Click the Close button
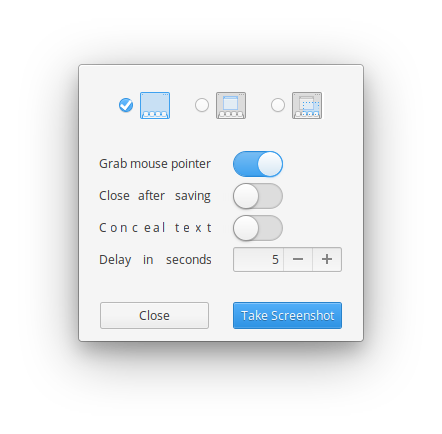 154,315
